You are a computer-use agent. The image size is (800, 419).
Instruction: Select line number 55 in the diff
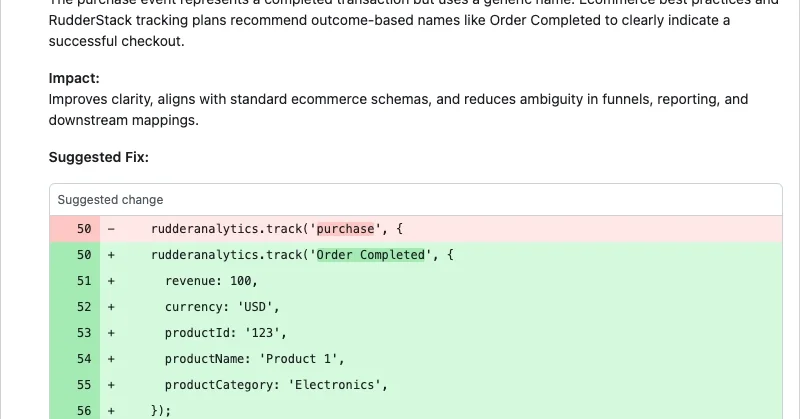pos(84,385)
